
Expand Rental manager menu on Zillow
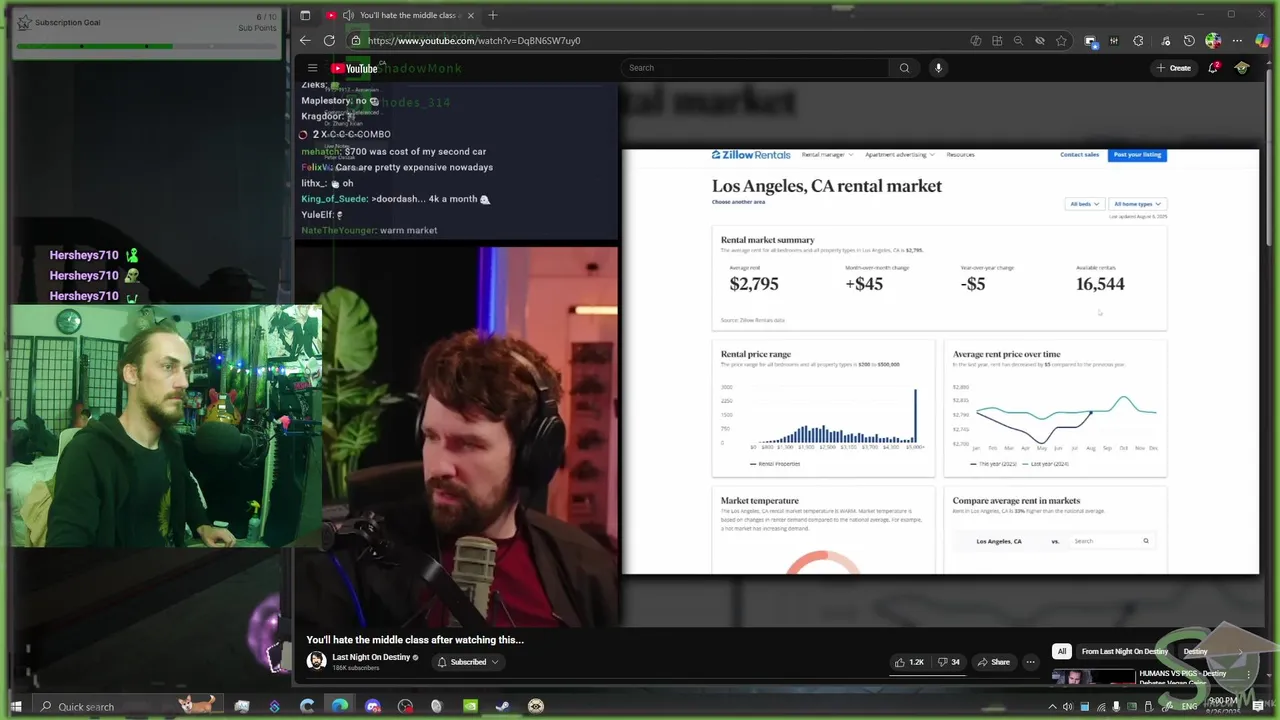coord(827,155)
